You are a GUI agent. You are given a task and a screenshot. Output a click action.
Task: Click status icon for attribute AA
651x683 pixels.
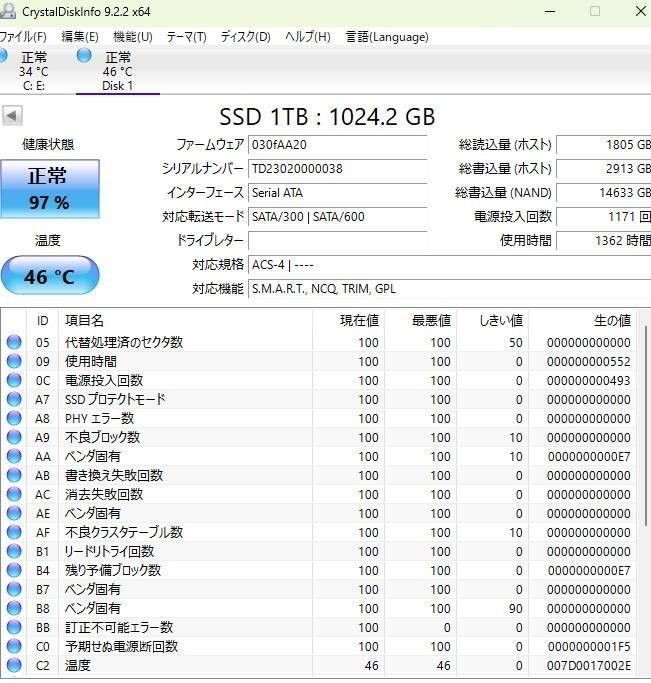14,456
